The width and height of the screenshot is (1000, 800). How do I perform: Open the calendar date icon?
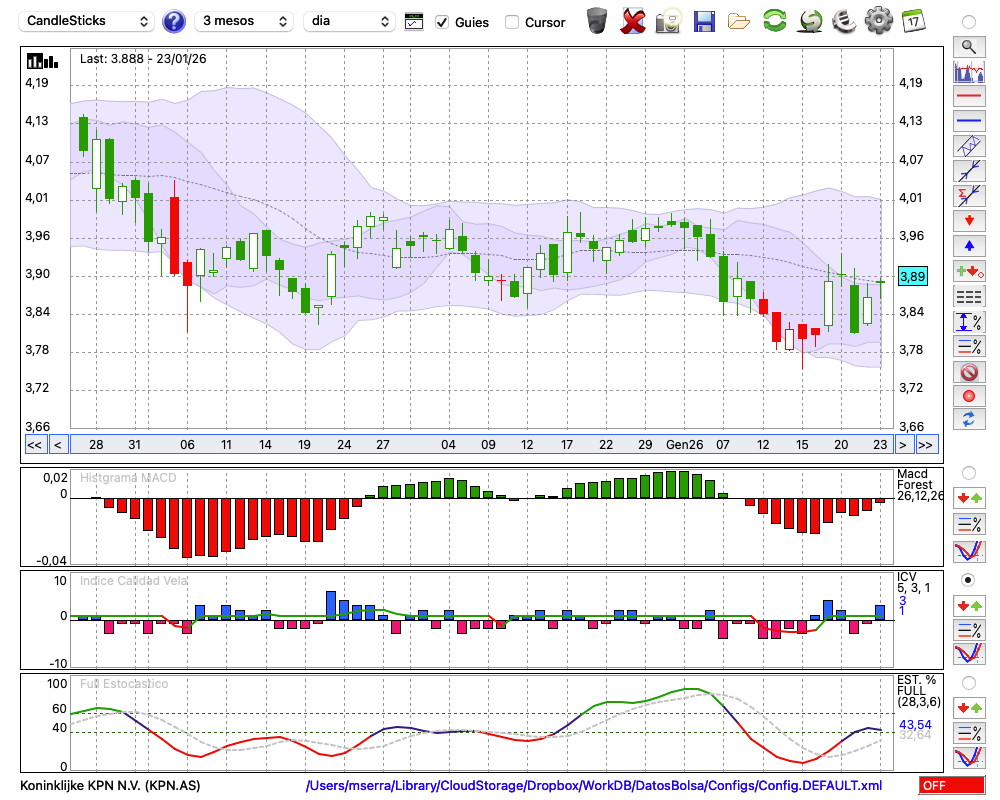tap(912, 21)
